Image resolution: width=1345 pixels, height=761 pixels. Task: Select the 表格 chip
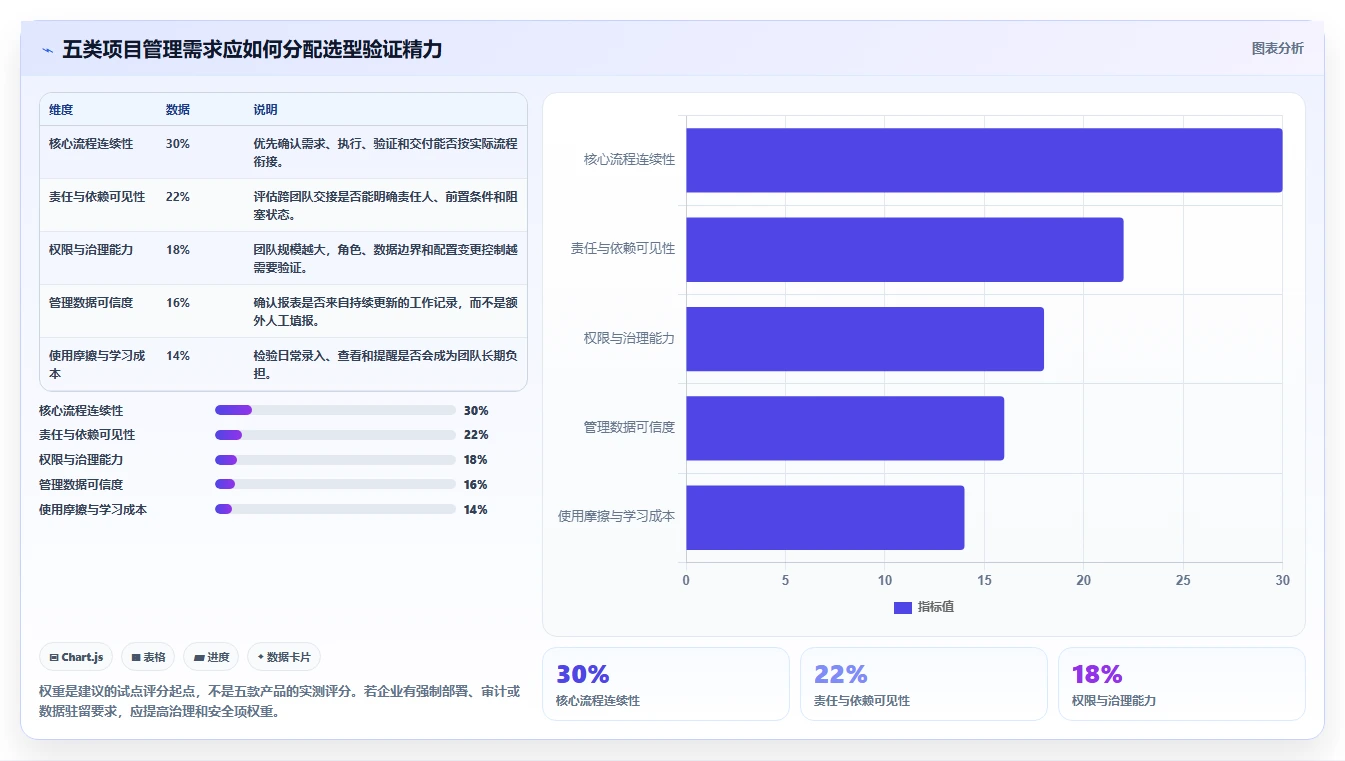pyautogui.click(x=148, y=657)
